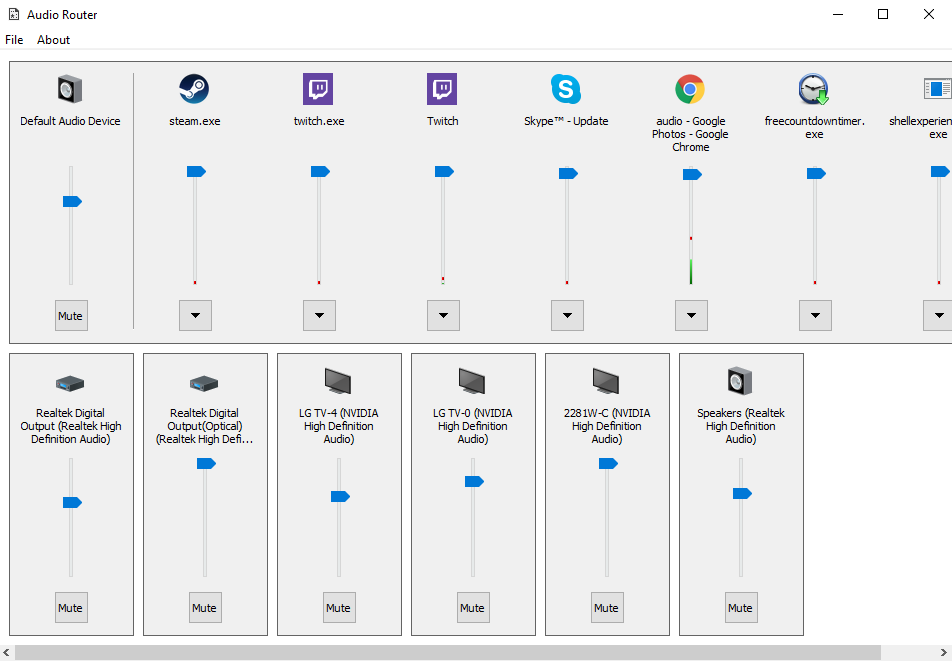Screen dimensions: 952x661
Task: Click the LG TV-0 monitor icon
Action: tap(472, 382)
